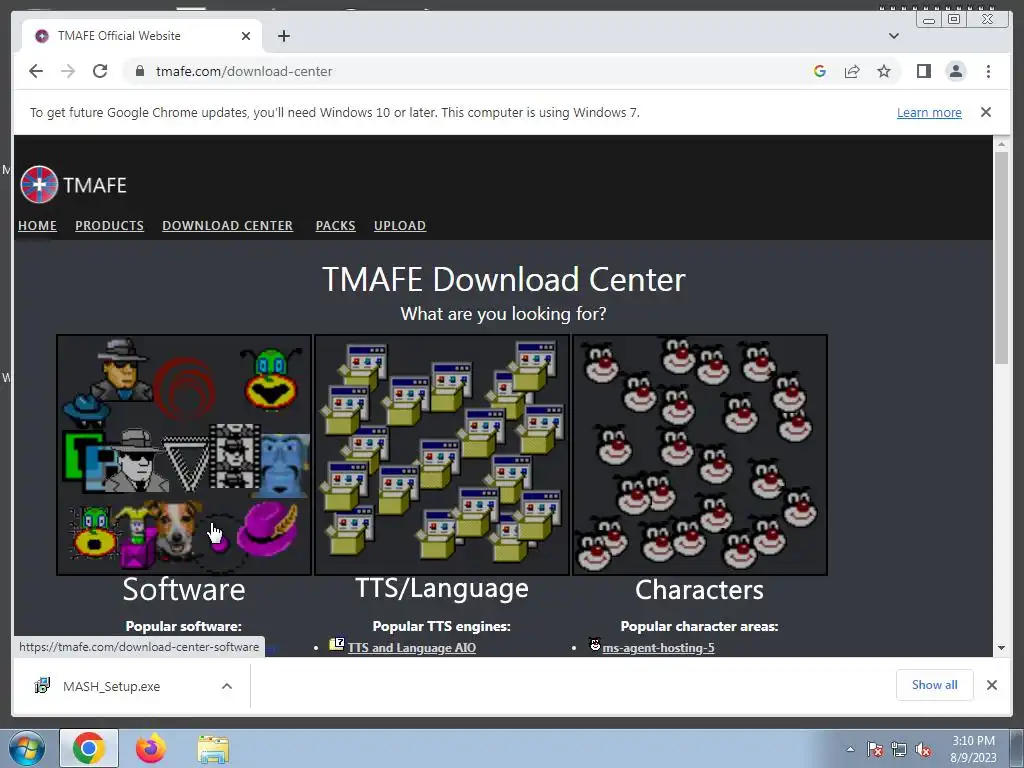Image resolution: width=1024 pixels, height=768 pixels.
Task: Go to the HOME page
Action: pyautogui.click(x=37, y=225)
